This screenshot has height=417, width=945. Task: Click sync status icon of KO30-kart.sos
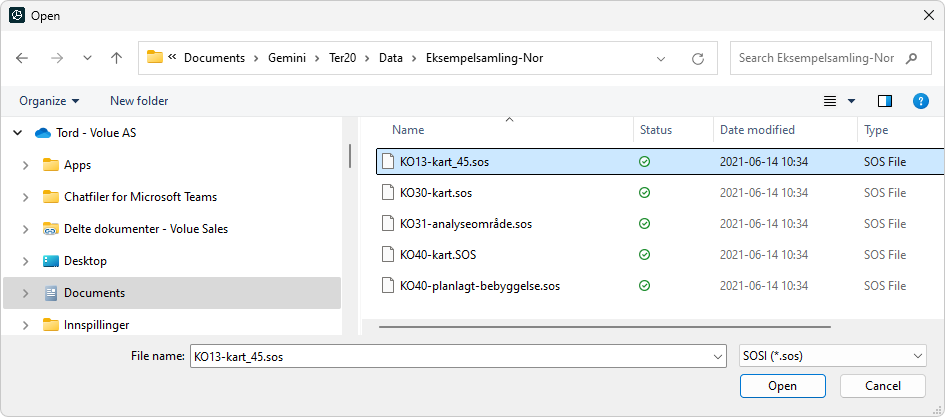coord(644,193)
